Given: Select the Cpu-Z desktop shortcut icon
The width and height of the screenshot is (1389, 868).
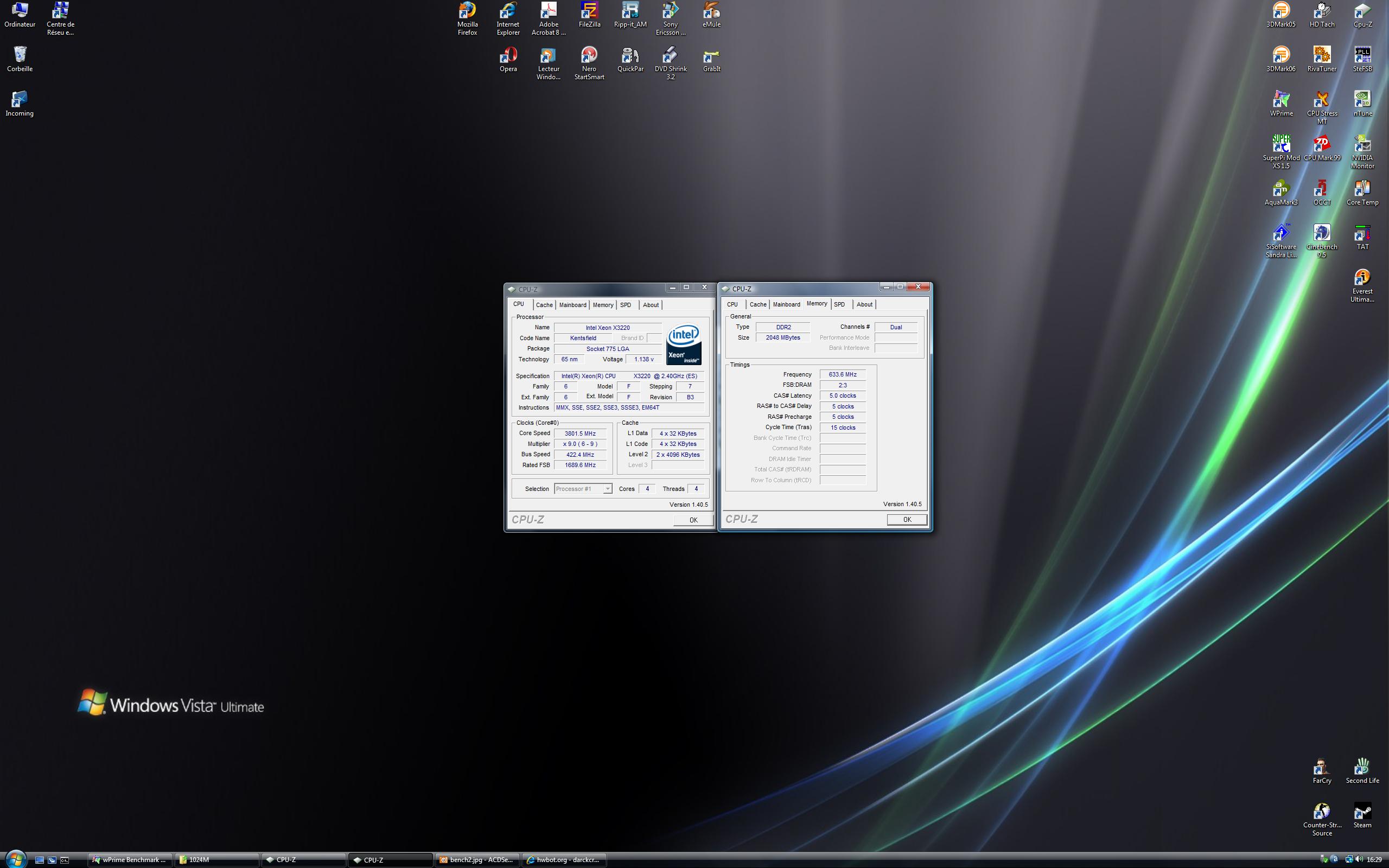Looking at the screenshot, I should pyautogui.click(x=1362, y=15).
